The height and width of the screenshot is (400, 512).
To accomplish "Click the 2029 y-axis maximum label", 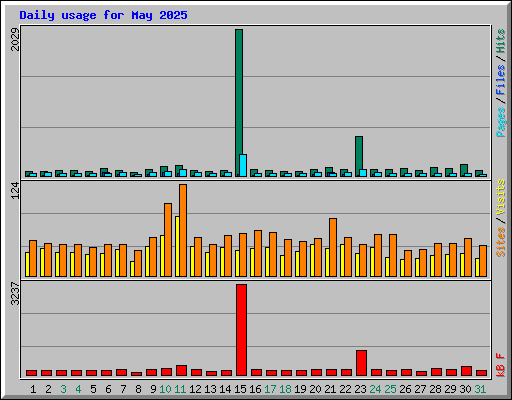I will (15, 40).
